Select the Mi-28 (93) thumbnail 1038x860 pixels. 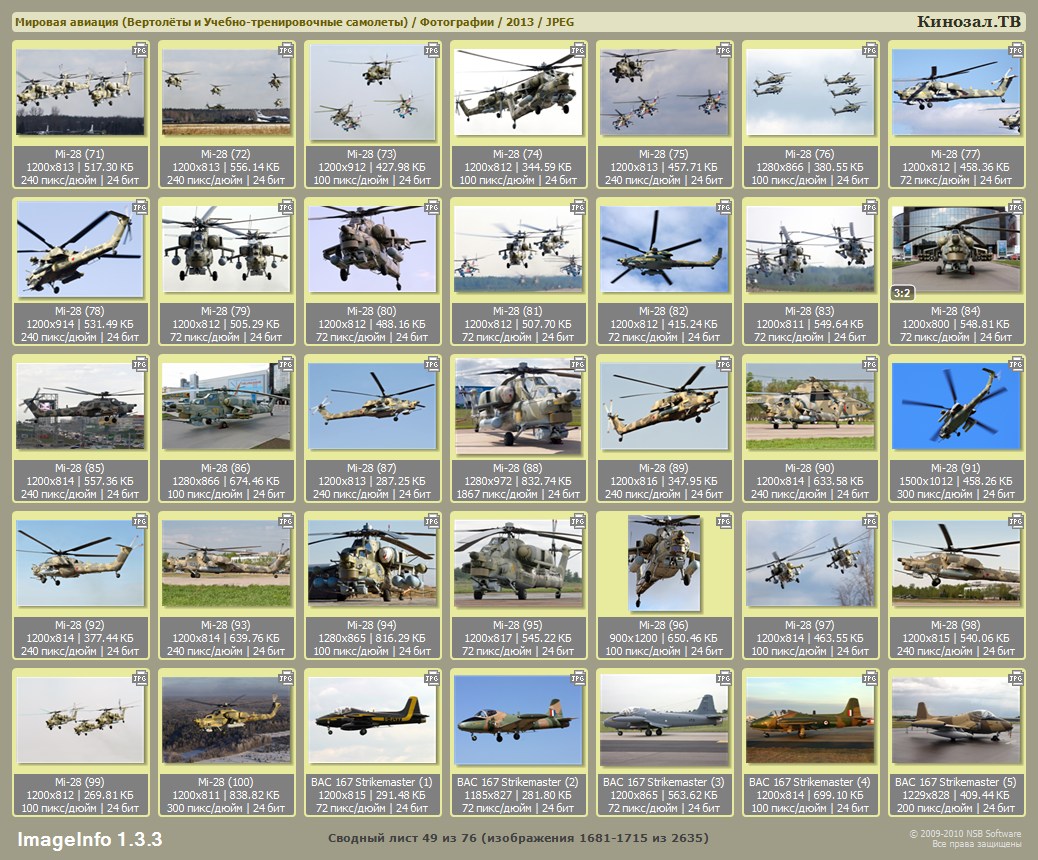pyautogui.click(x=226, y=563)
